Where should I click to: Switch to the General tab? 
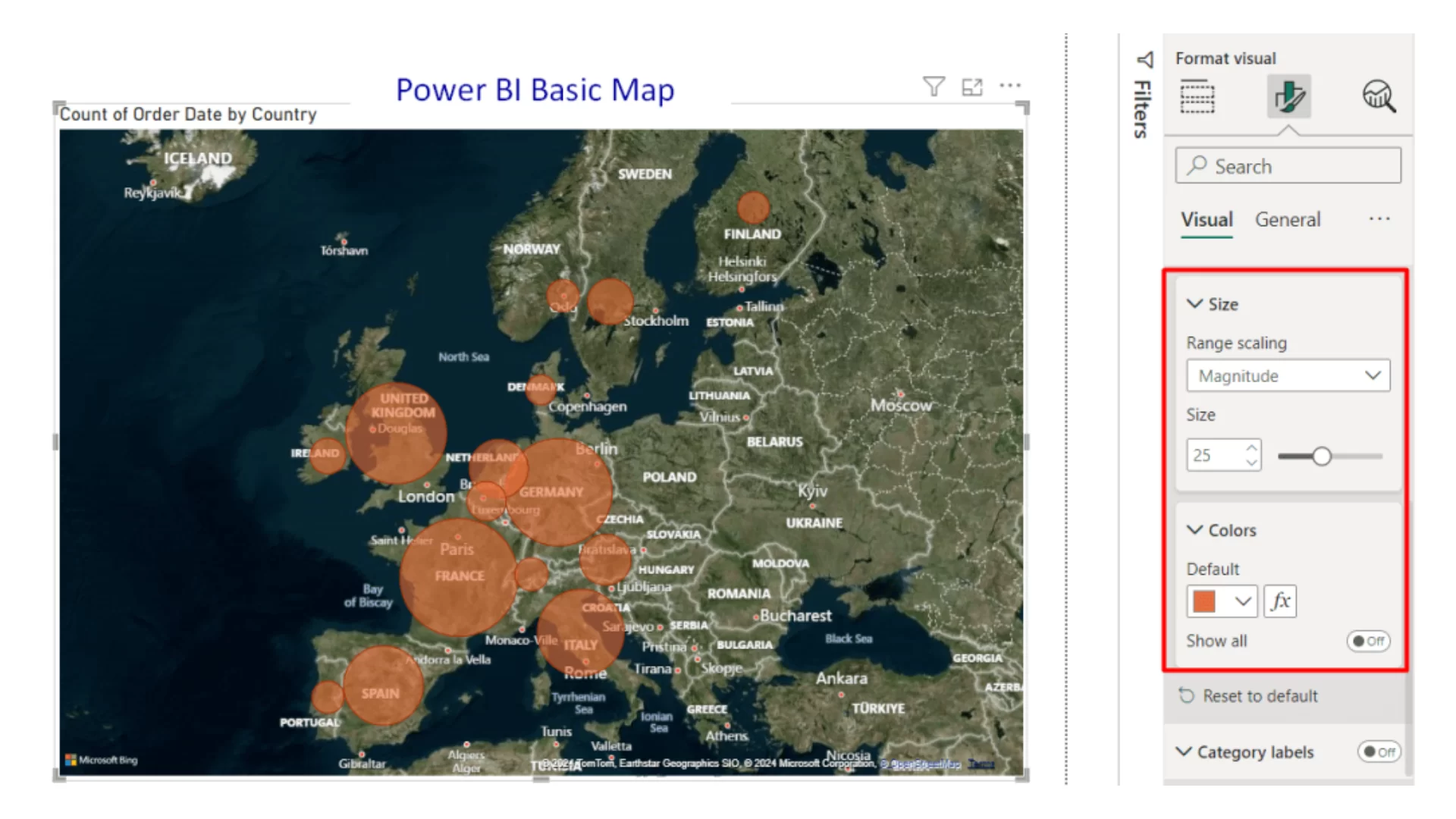pyautogui.click(x=1287, y=220)
